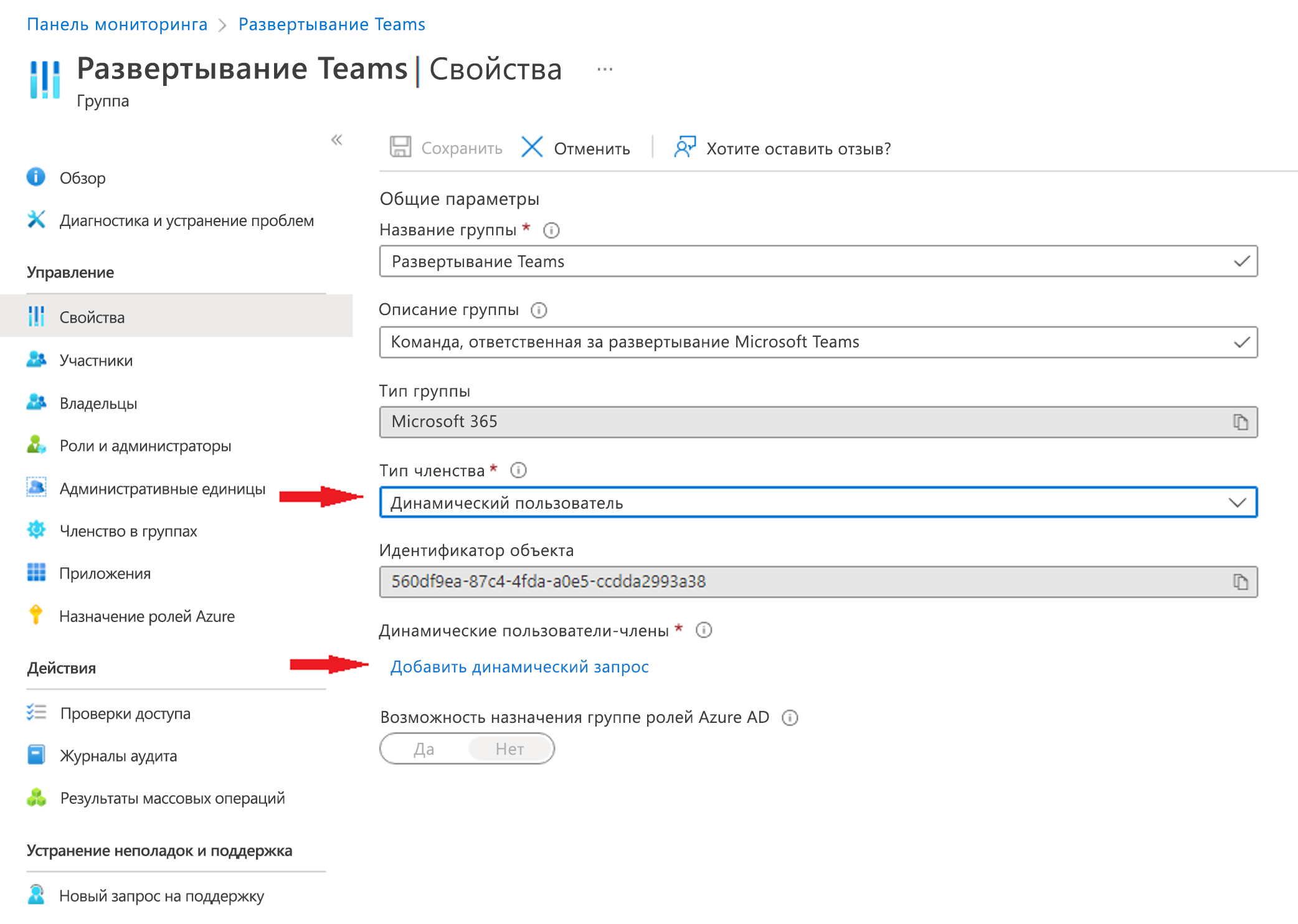Open the three-dot more options menu
Viewport: 1298px width, 924px height.
(x=605, y=69)
